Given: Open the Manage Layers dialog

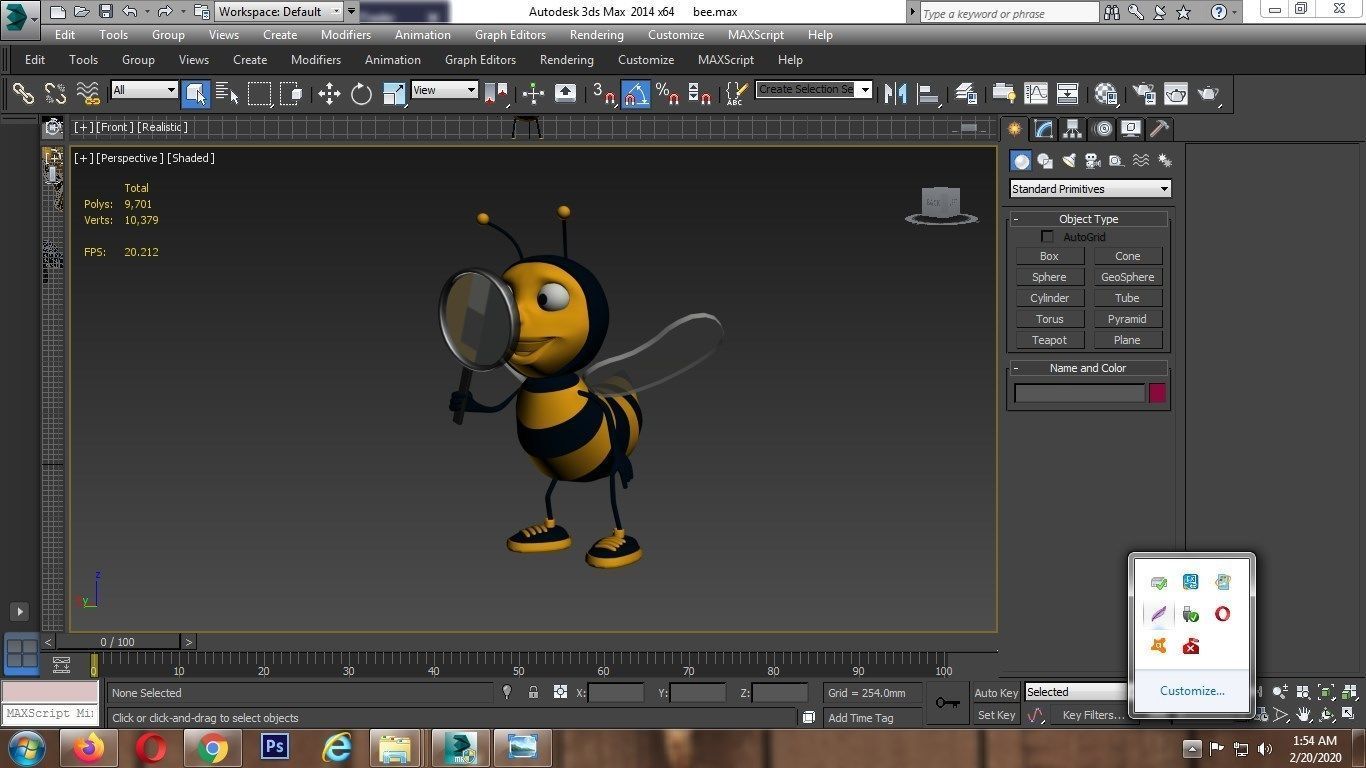Looking at the screenshot, I should 965,94.
